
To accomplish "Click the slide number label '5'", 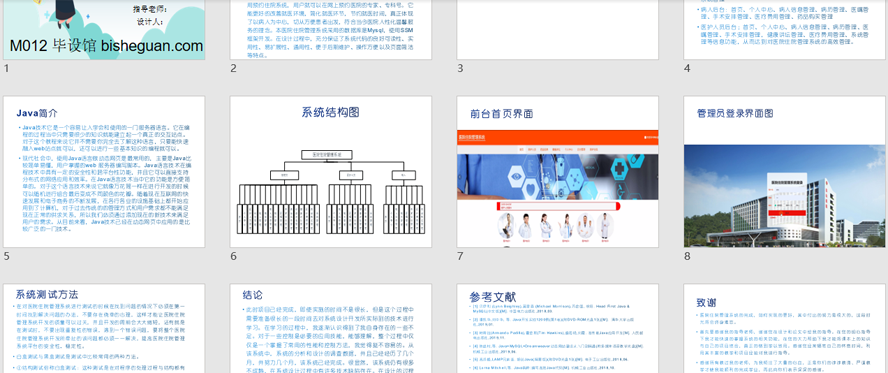I will pyautogui.click(x=6, y=256).
